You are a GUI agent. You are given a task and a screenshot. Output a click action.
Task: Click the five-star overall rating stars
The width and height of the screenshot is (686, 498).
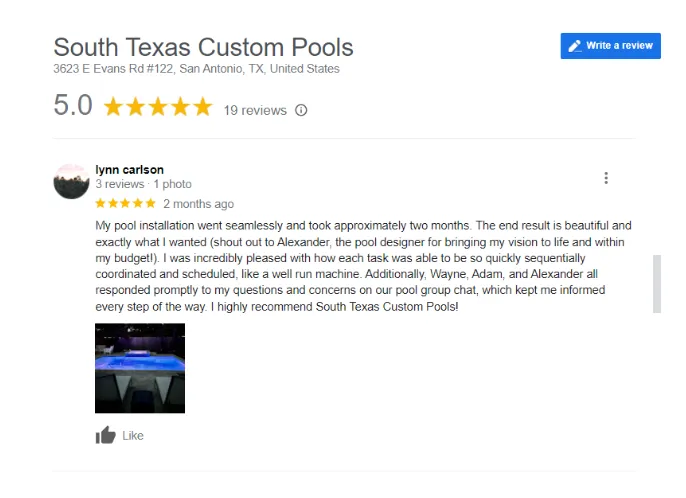pos(158,107)
